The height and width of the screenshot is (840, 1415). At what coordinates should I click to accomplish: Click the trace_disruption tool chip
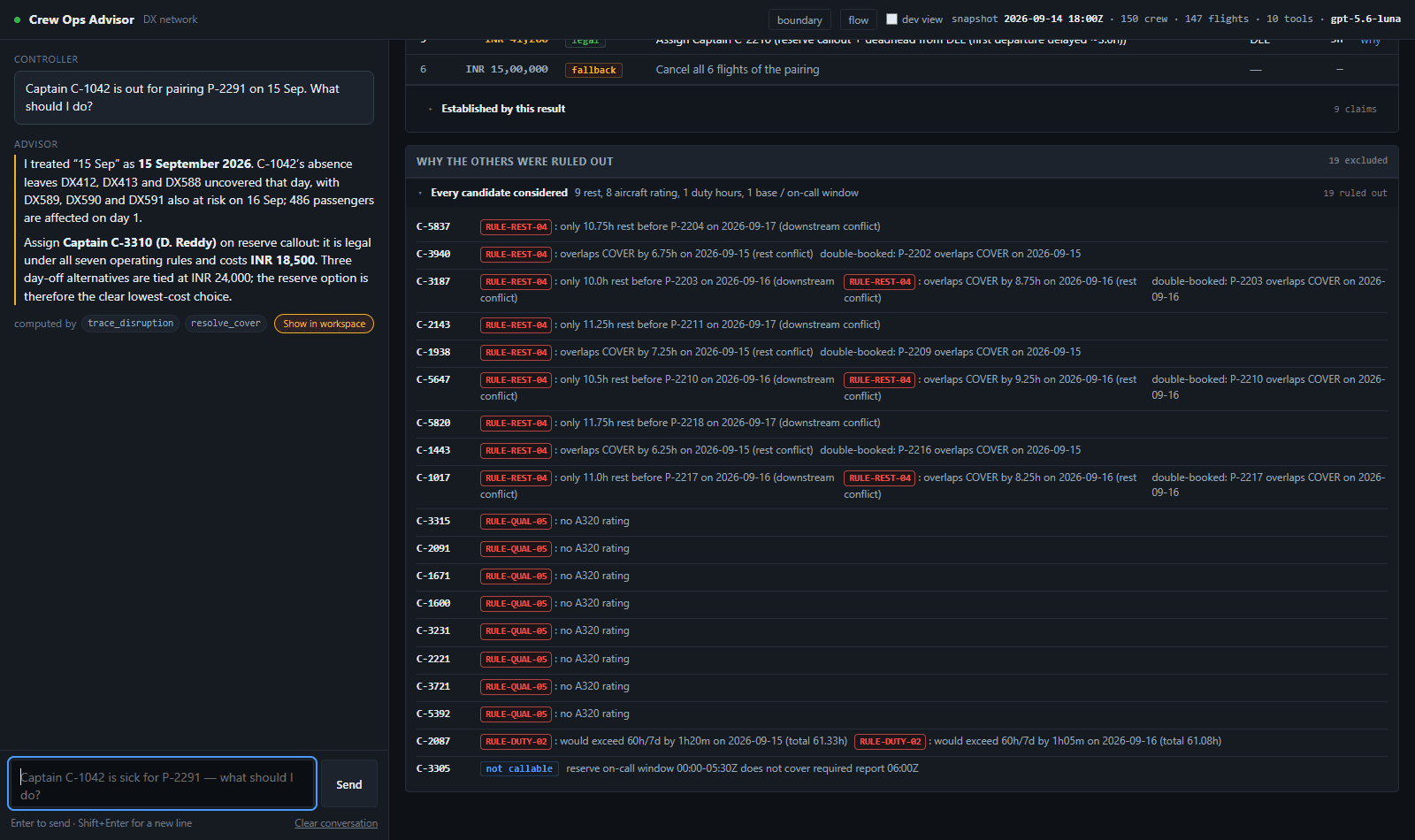131,324
